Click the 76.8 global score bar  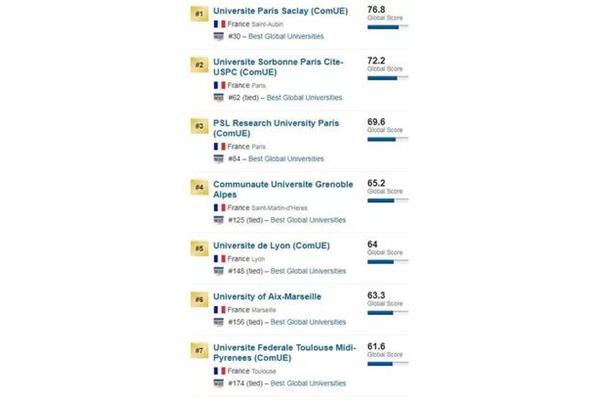click(x=388, y=27)
